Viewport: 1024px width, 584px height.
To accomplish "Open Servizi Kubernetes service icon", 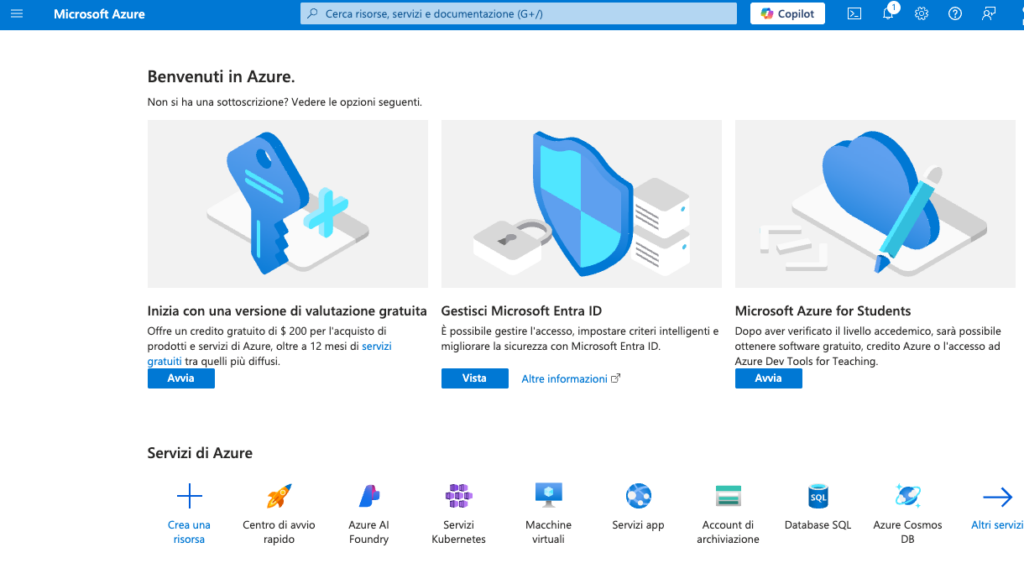I will point(458,497).
